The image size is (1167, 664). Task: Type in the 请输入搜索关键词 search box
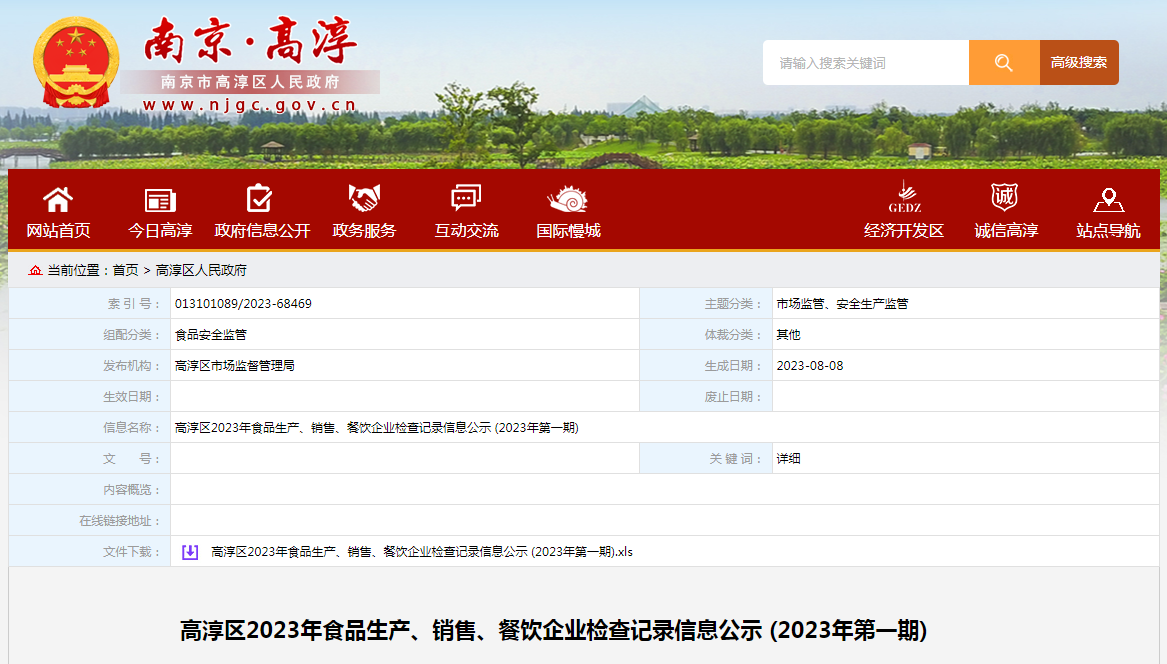(x=865, y=63)
